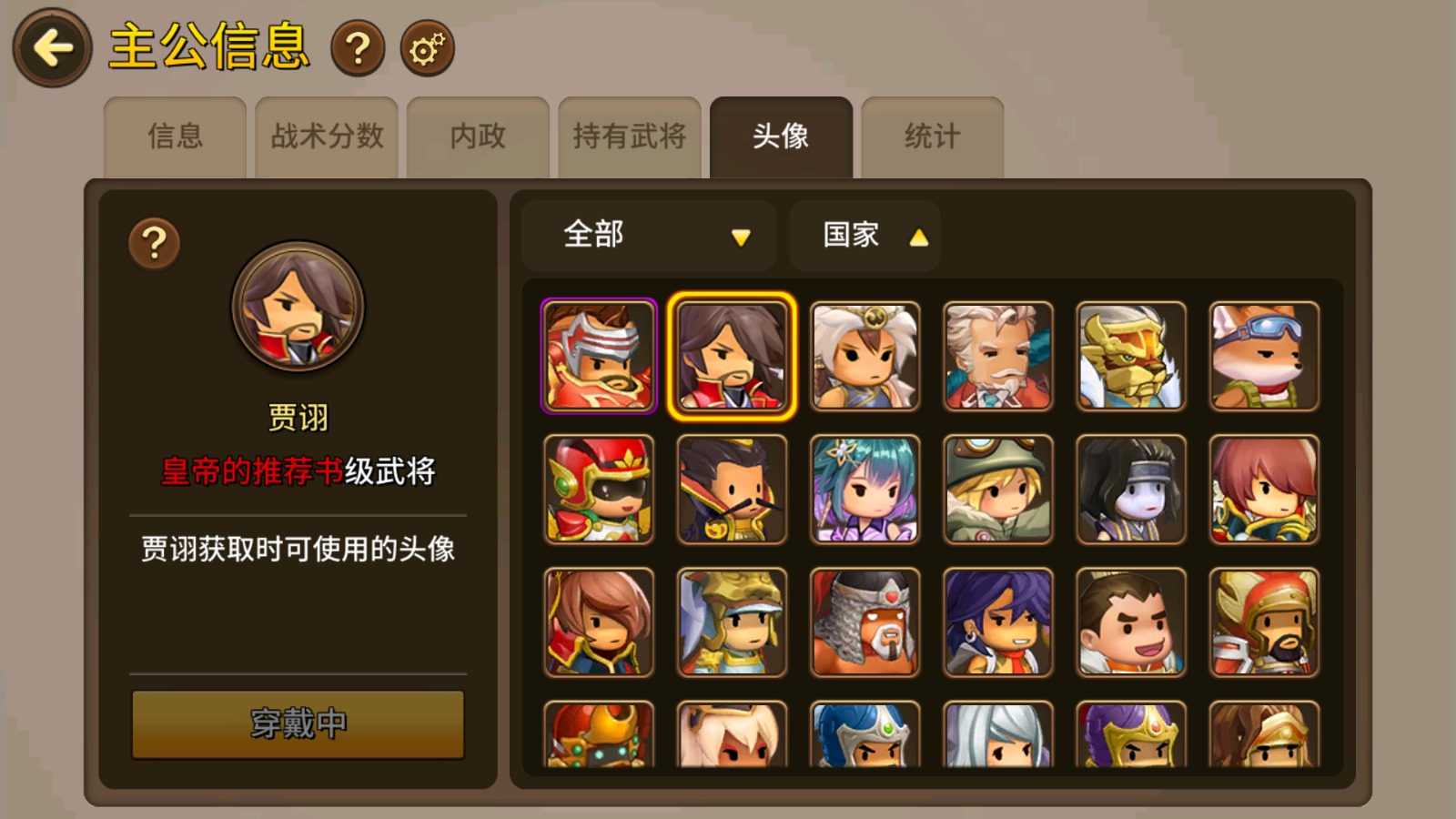Open the gear settings icon

coord(427,48)
